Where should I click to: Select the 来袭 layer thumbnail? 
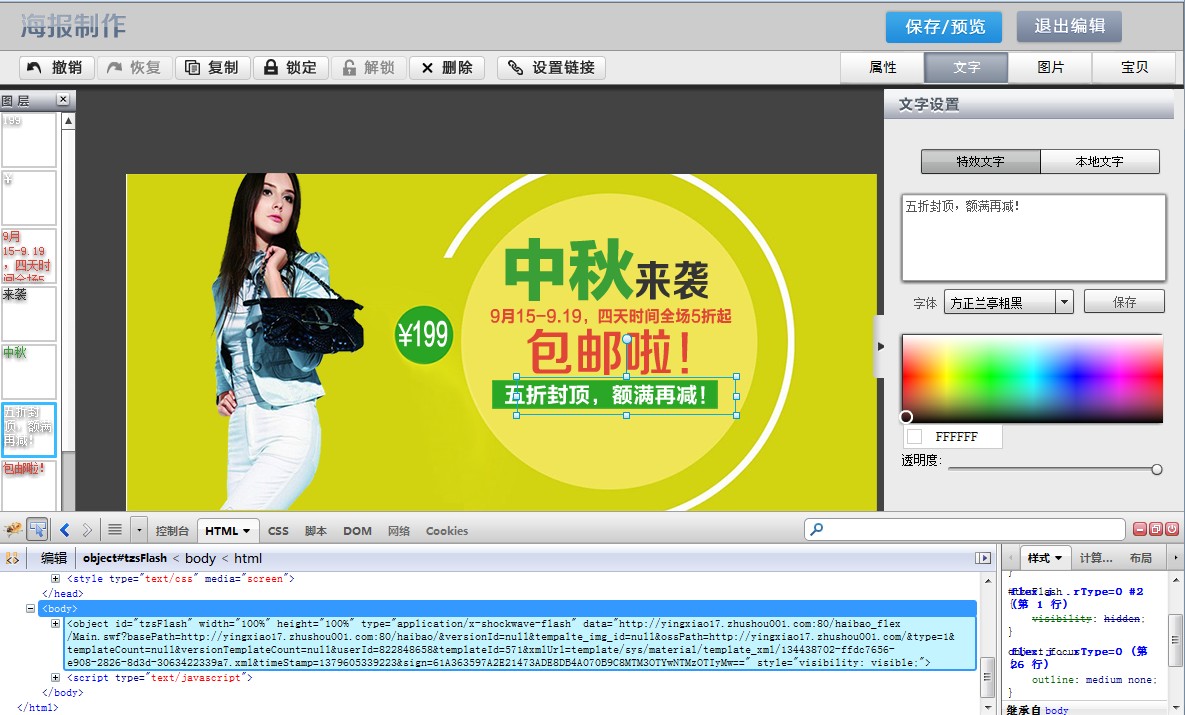click(x=29, y=314)
